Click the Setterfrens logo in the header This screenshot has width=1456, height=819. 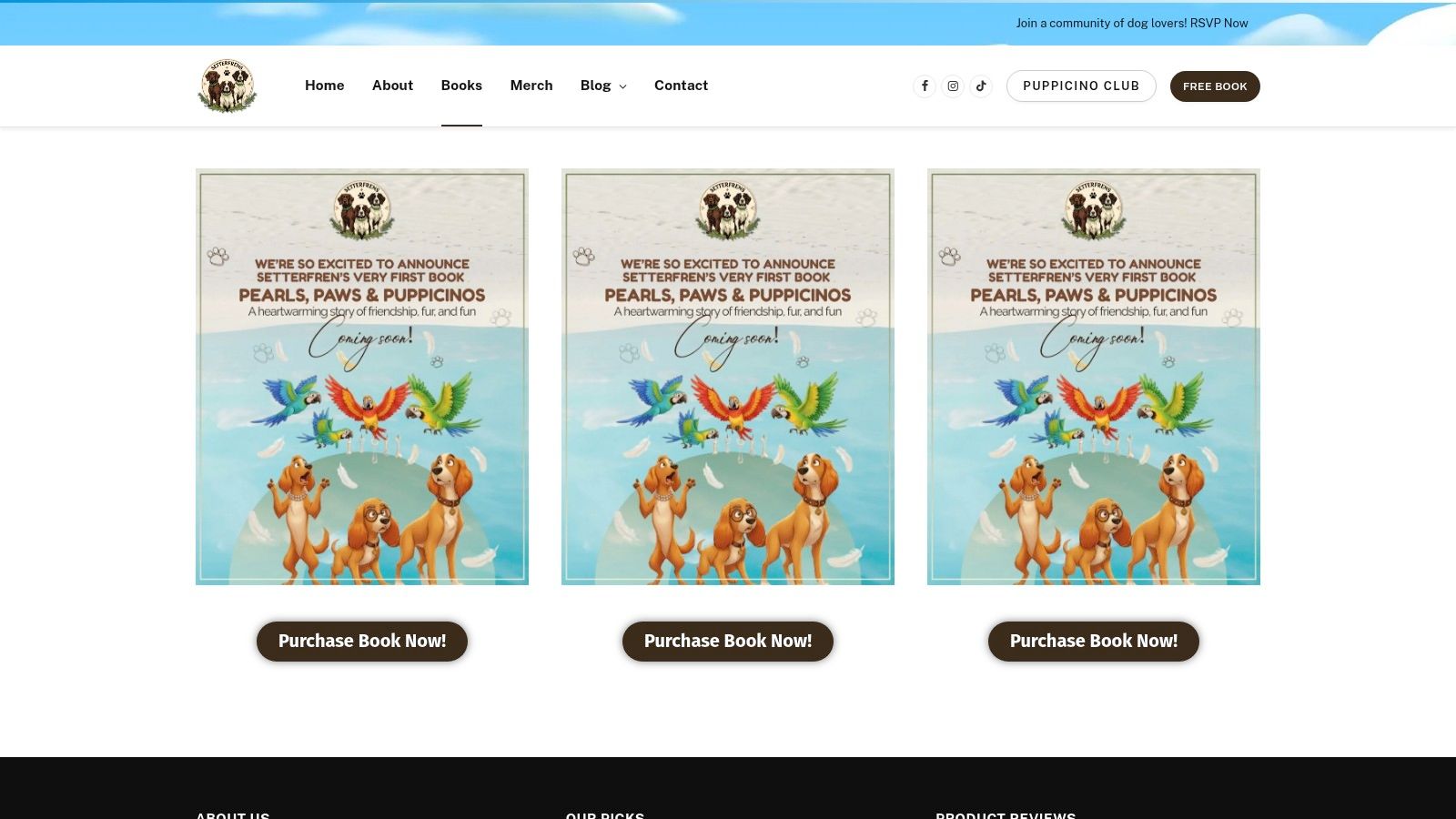(x=227, y=86)
